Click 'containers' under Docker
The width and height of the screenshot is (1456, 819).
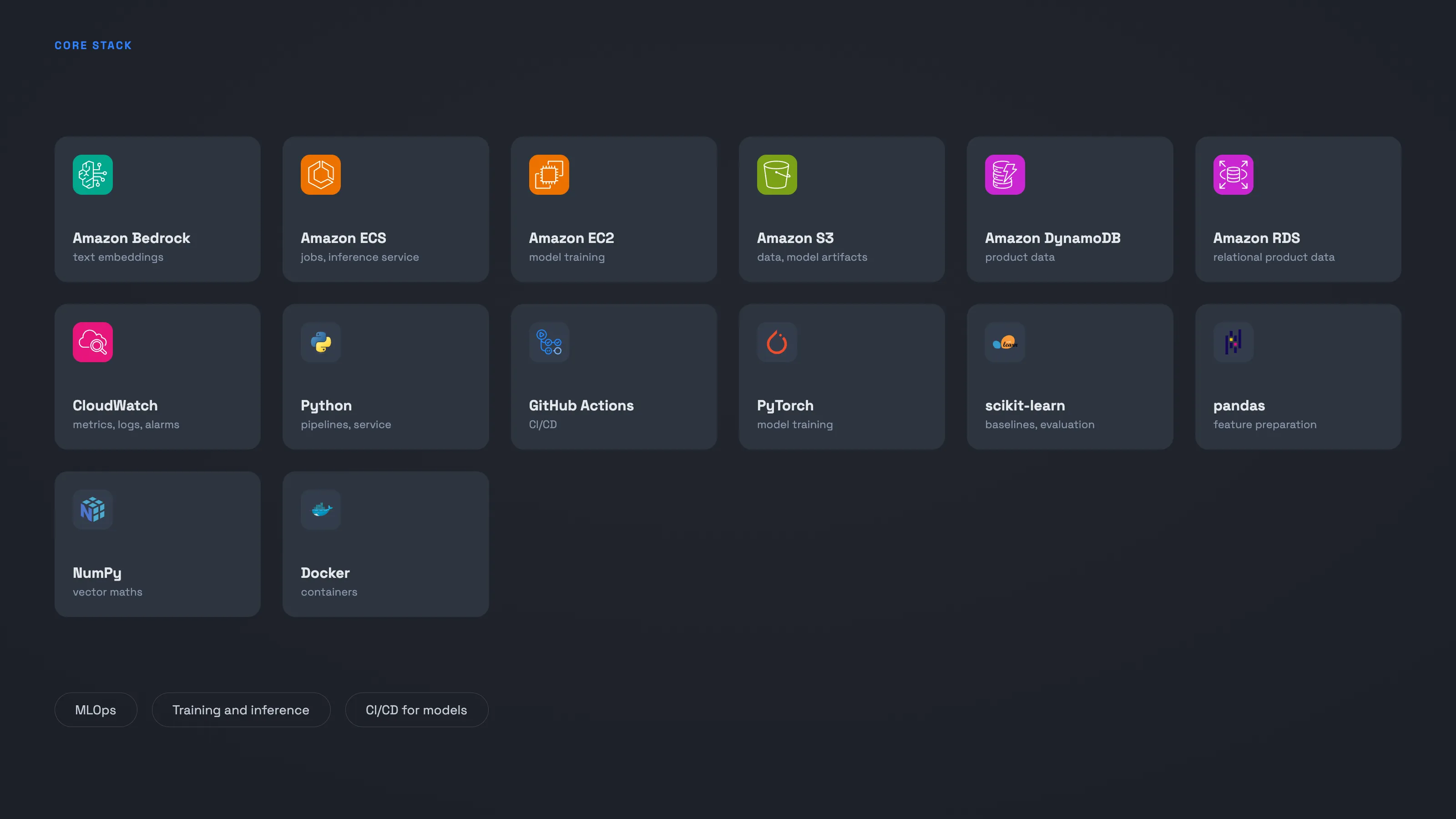coord(329,592)
